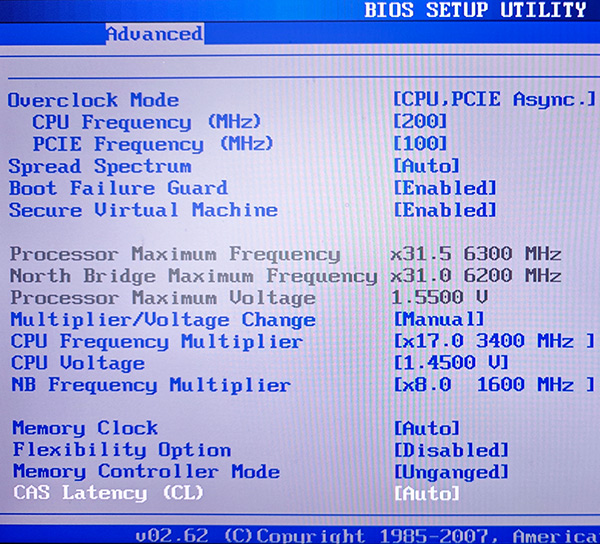Viewport: 600px width, 544px height.
Task: Open Spread Spectrum Auto option
Action: point(427,166)
